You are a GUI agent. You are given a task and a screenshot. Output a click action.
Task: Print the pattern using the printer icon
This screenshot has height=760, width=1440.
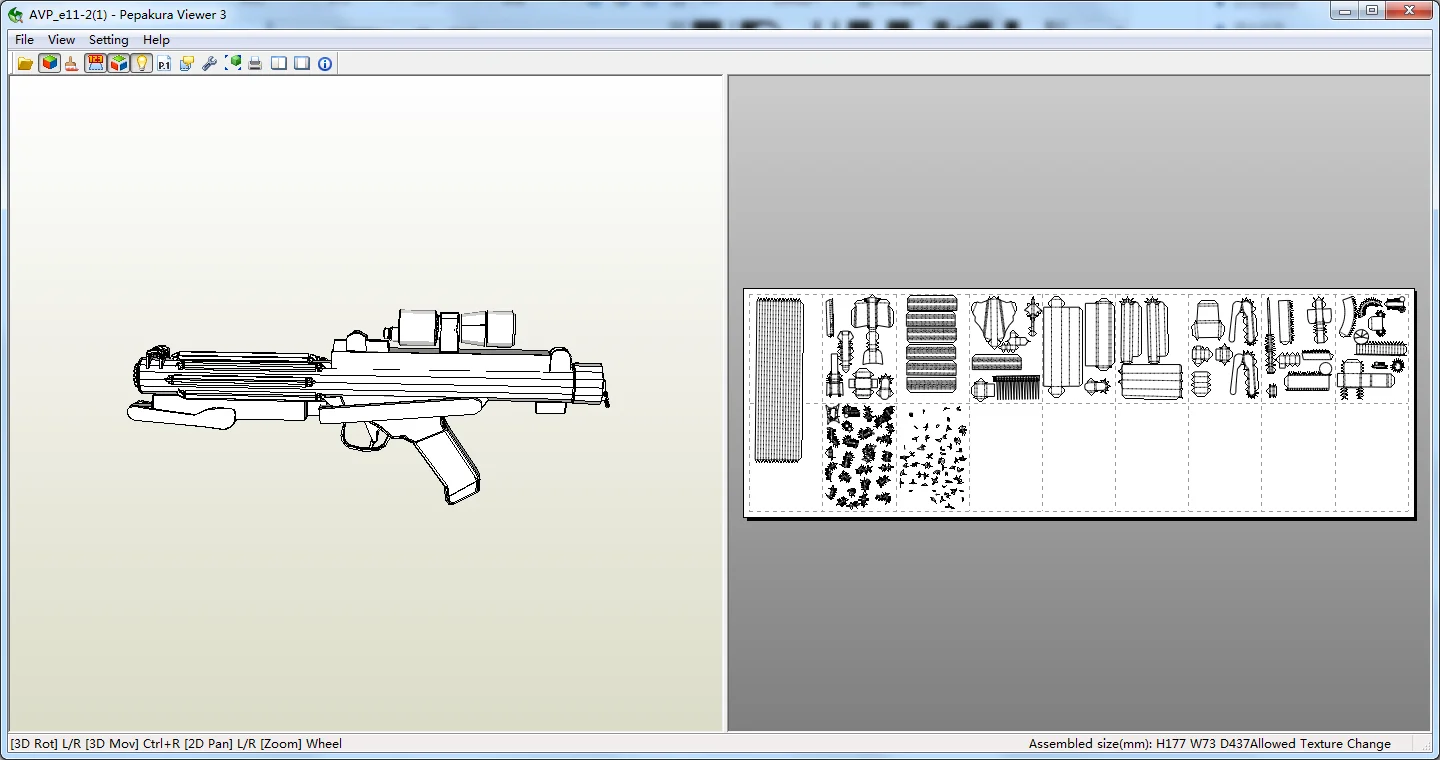[256, 64]
